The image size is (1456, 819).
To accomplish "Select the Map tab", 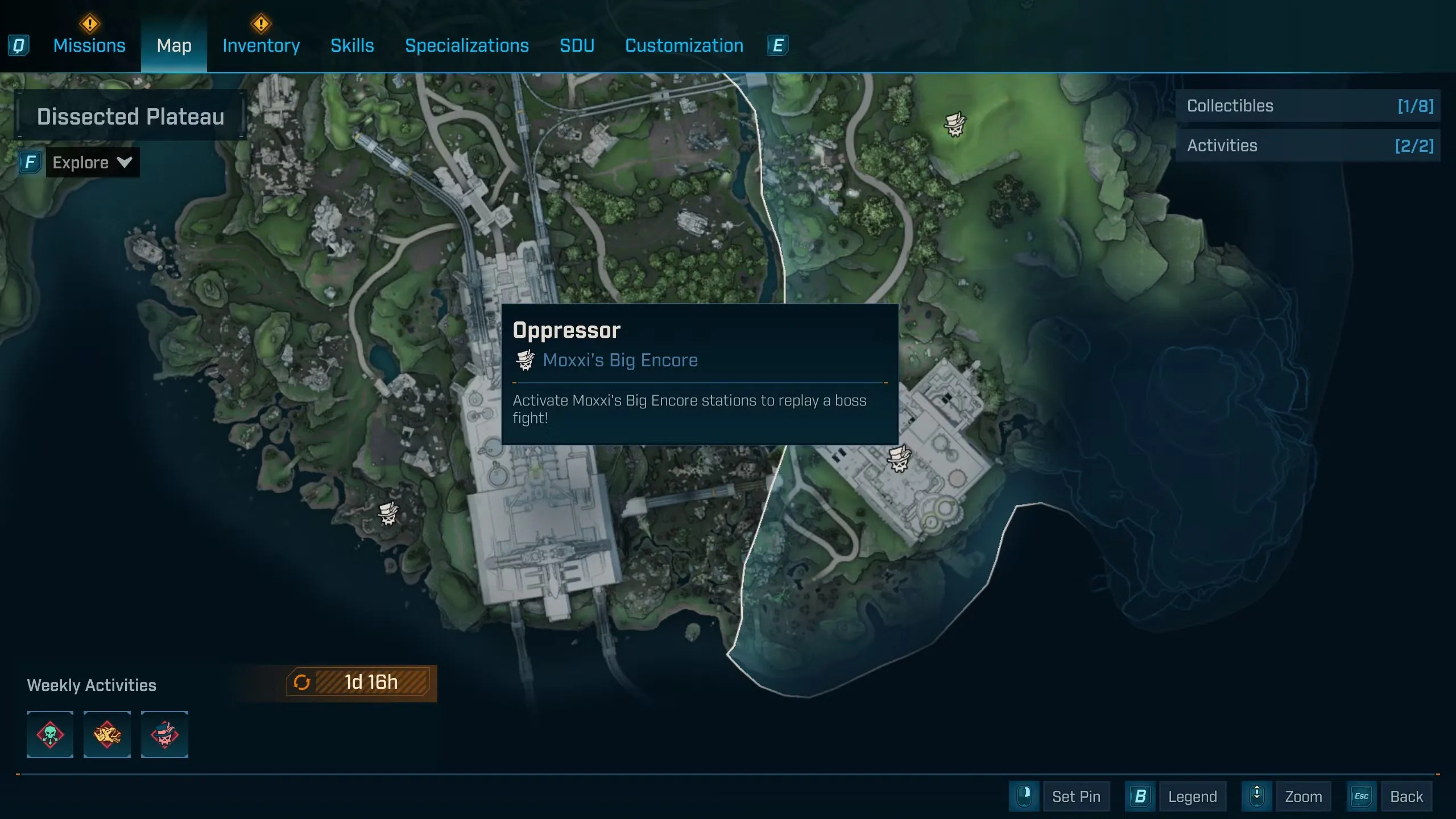I will [x=174, y=45].
